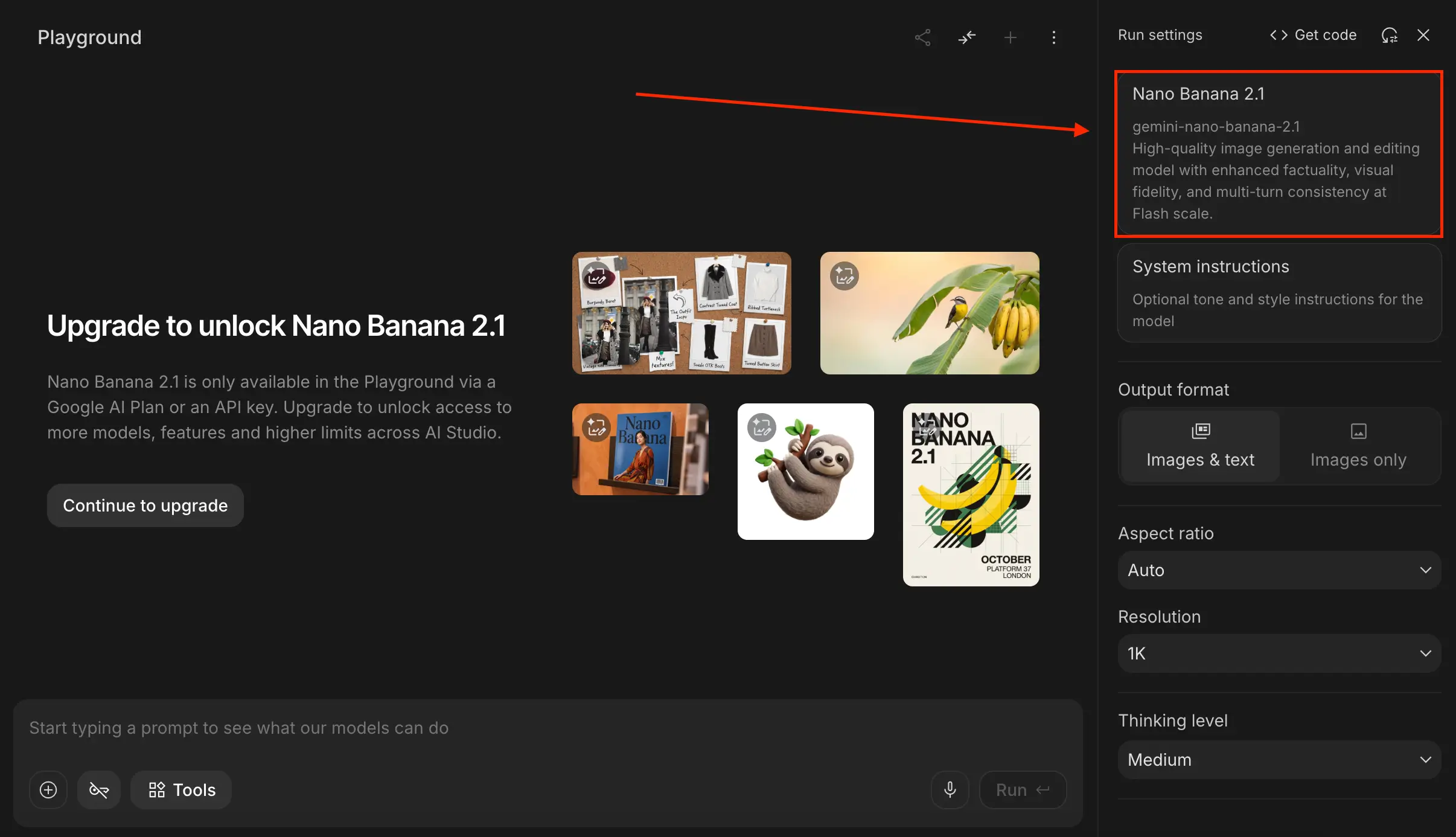
Task: Click the Upgrade to unlock Nano Banana heading
Action: 276,325
